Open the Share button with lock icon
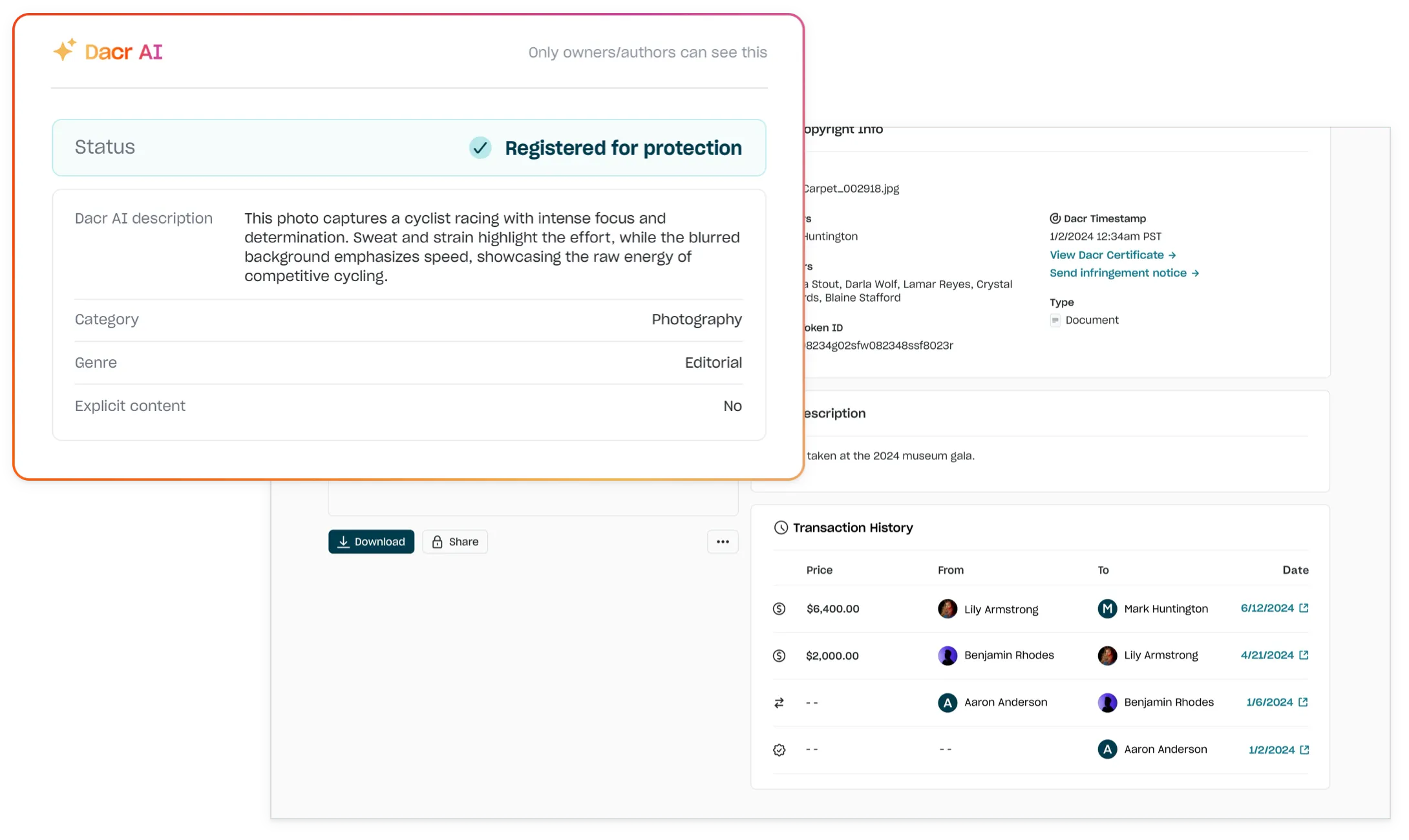1409x840 pixels. [455, 541]
